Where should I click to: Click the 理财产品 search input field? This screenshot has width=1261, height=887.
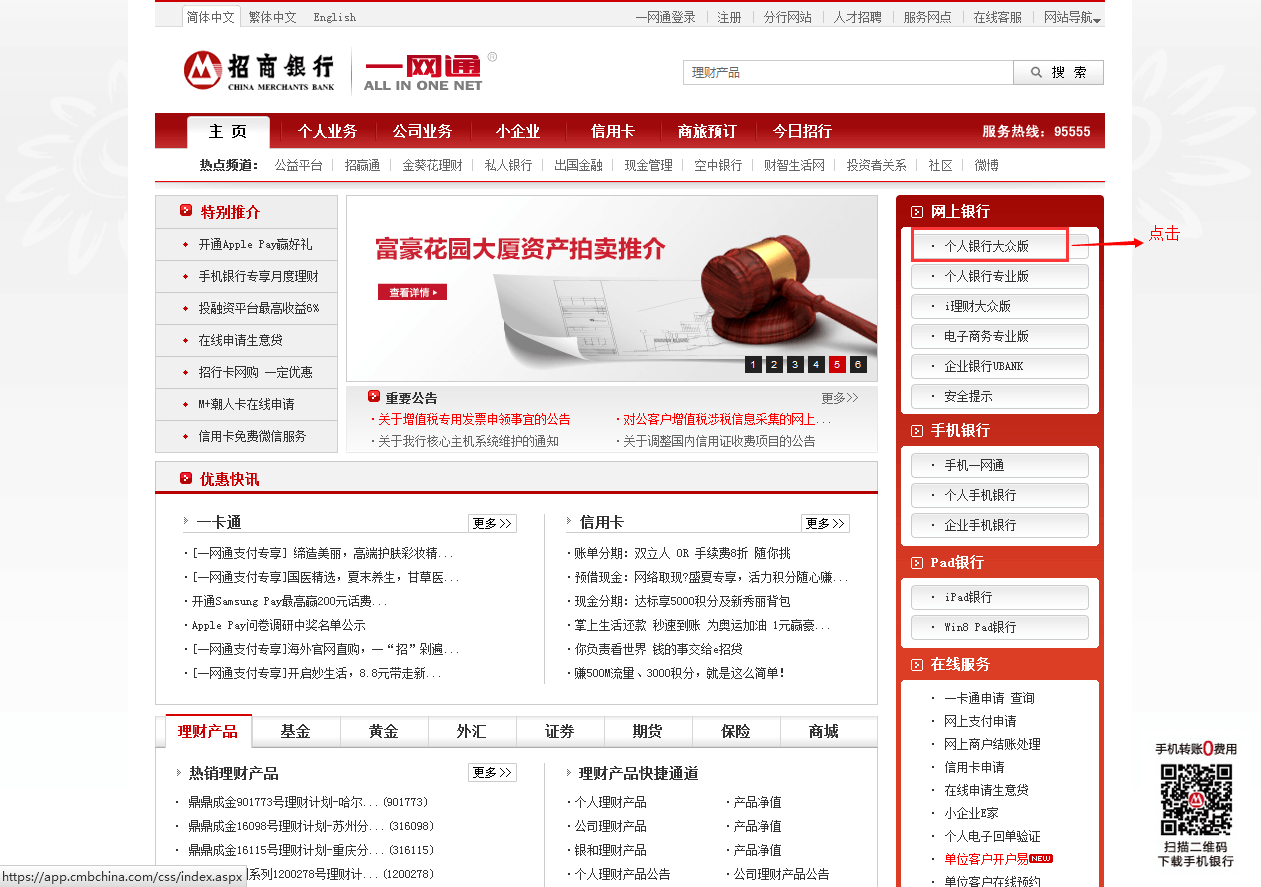[x=849, y=73]
